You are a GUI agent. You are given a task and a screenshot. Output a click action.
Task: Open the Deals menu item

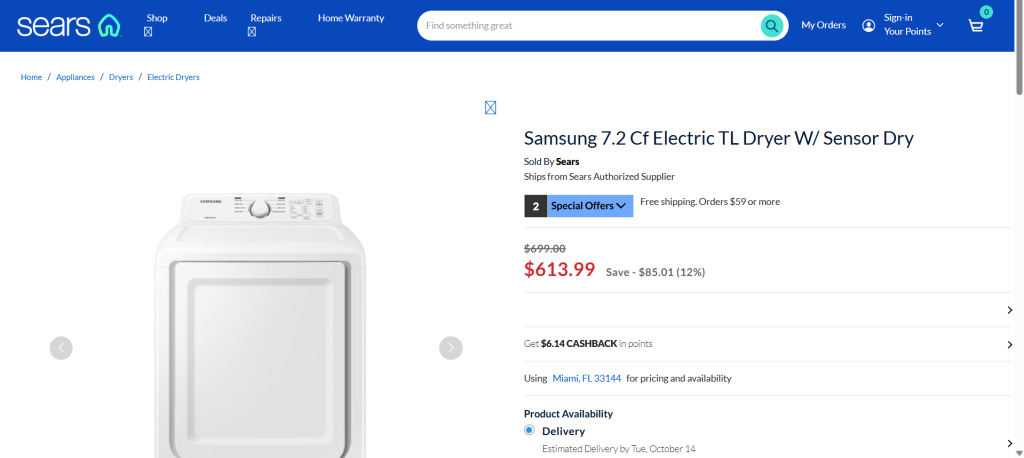[x=215, y=18]
